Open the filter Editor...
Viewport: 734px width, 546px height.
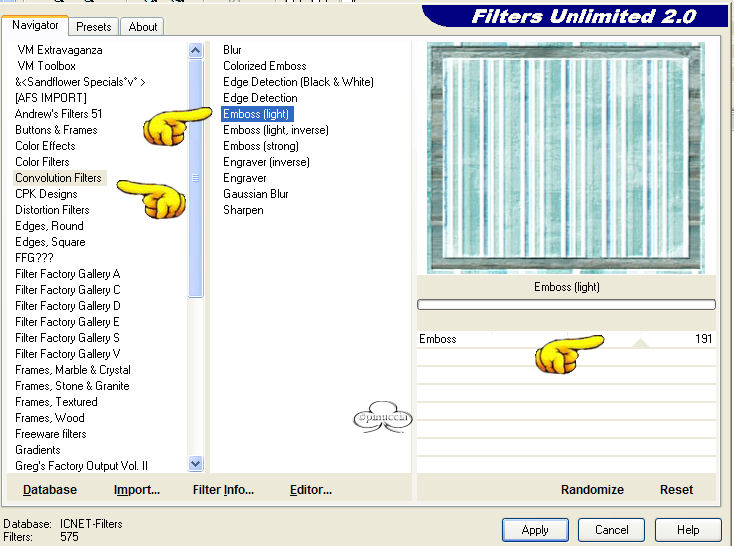coord(311,490)
